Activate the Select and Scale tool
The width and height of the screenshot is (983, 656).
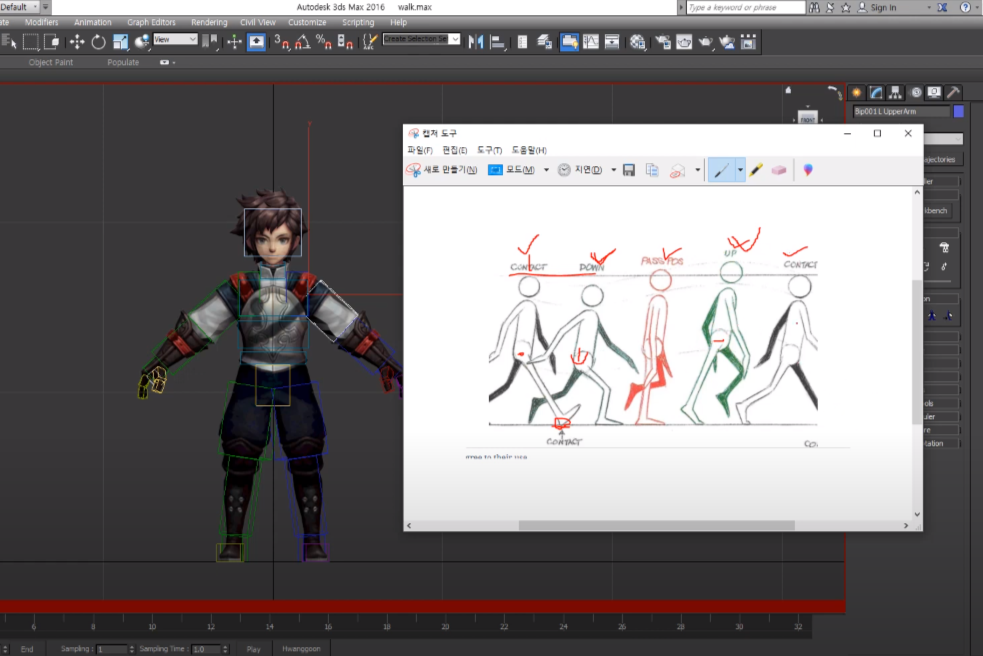[x=120, y=42]
